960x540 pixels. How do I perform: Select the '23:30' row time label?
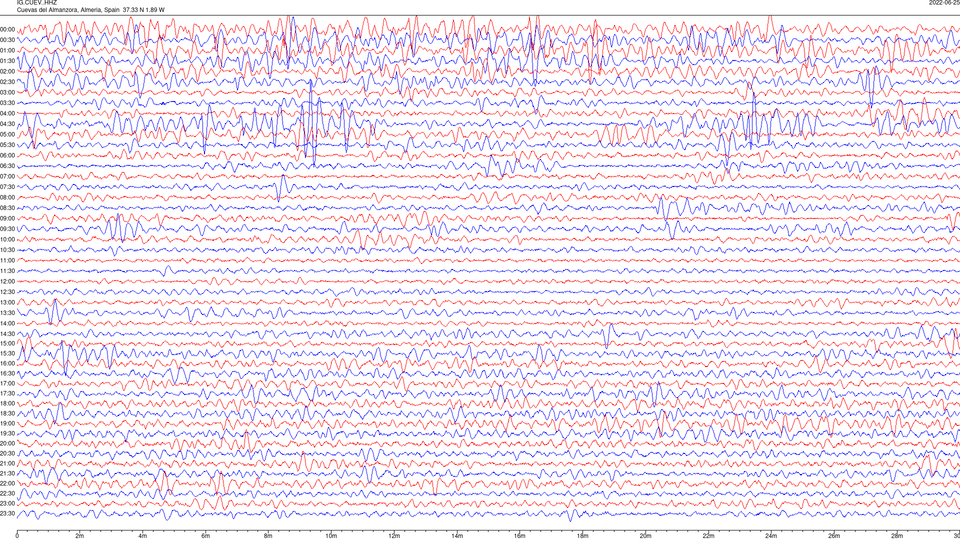click(x=7, y=514)
